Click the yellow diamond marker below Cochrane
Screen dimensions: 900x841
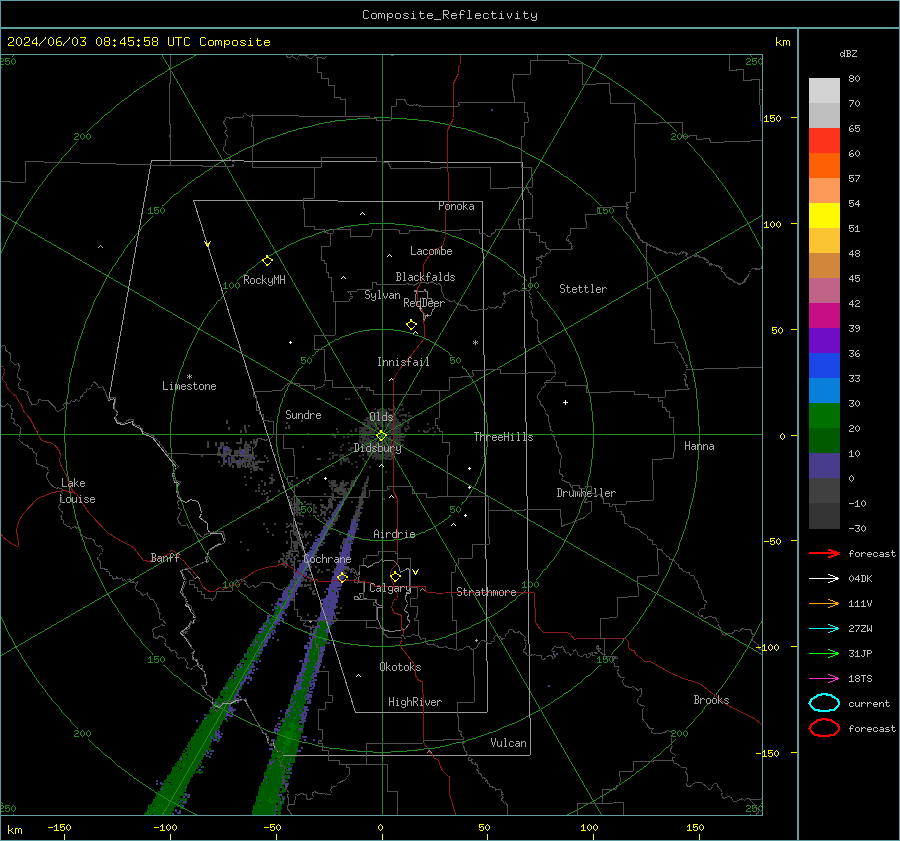click(343, 577)
